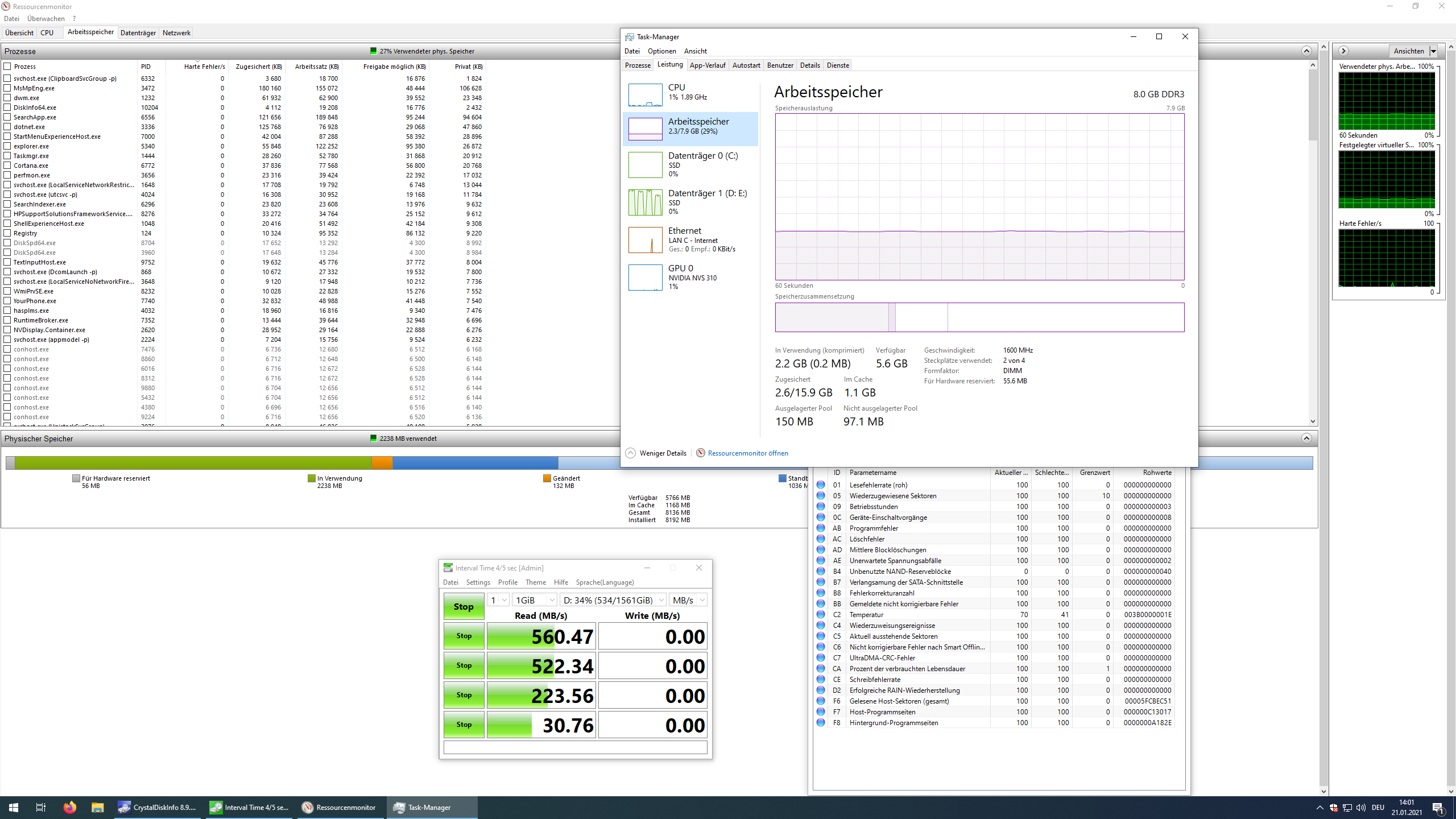
Task: Check the MsMpEng.exe process checkbox
Action: (7, 88)
